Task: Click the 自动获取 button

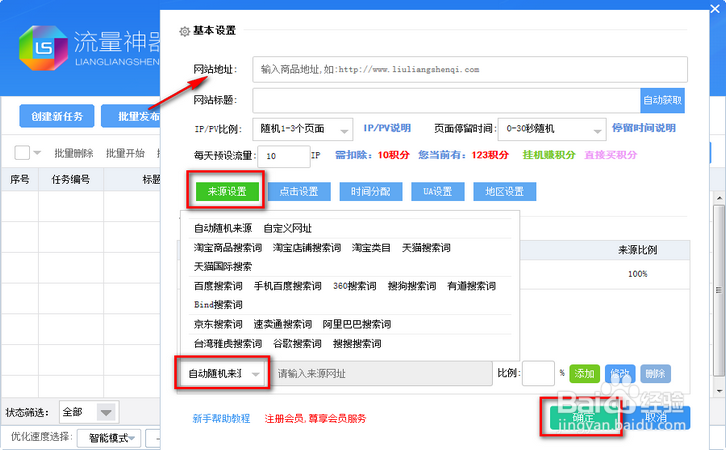Action: pyautogui.click(x=663, y=100)
